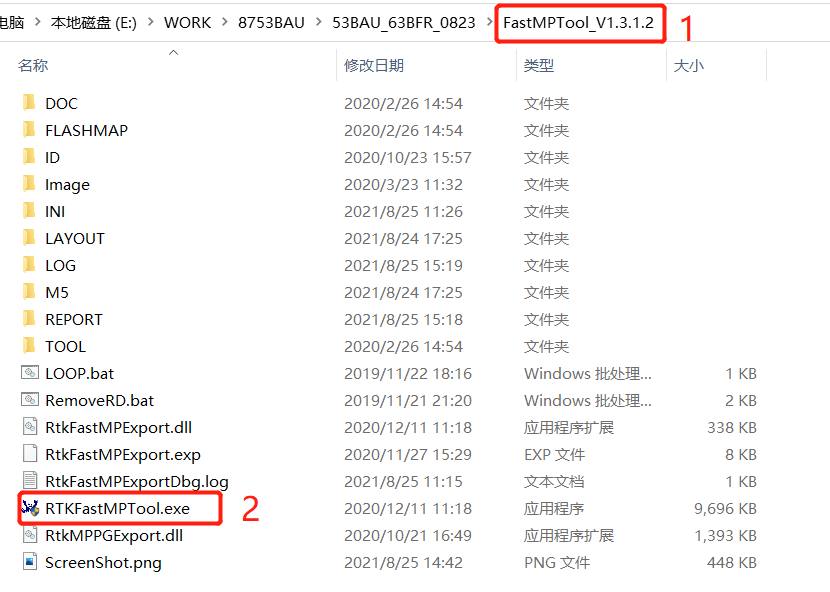The image size is (830, 592).
Task: Click the RemoveRD.bat batch file icon
Action: tap(30, 400)
